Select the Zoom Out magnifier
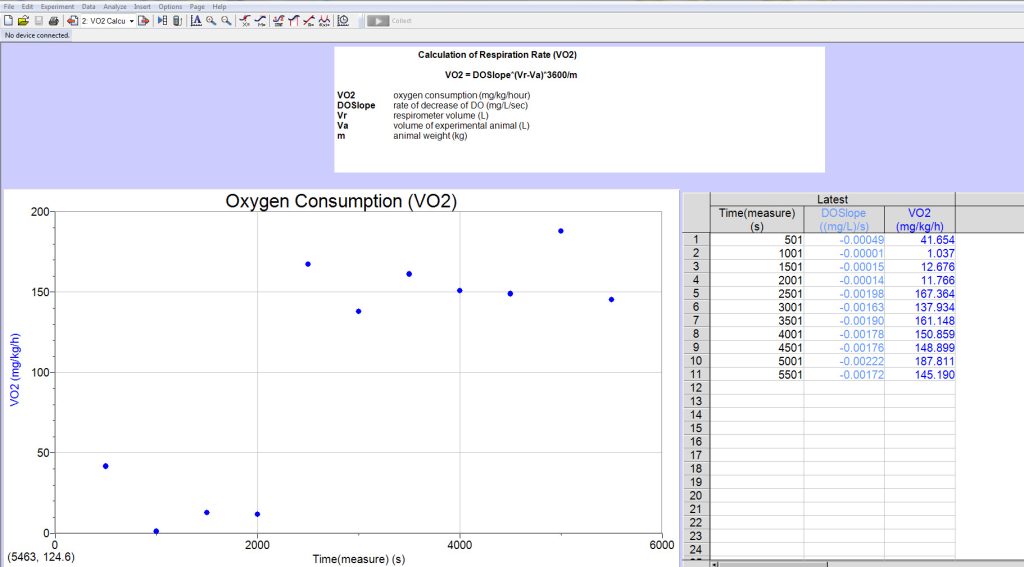 (226, 20)
